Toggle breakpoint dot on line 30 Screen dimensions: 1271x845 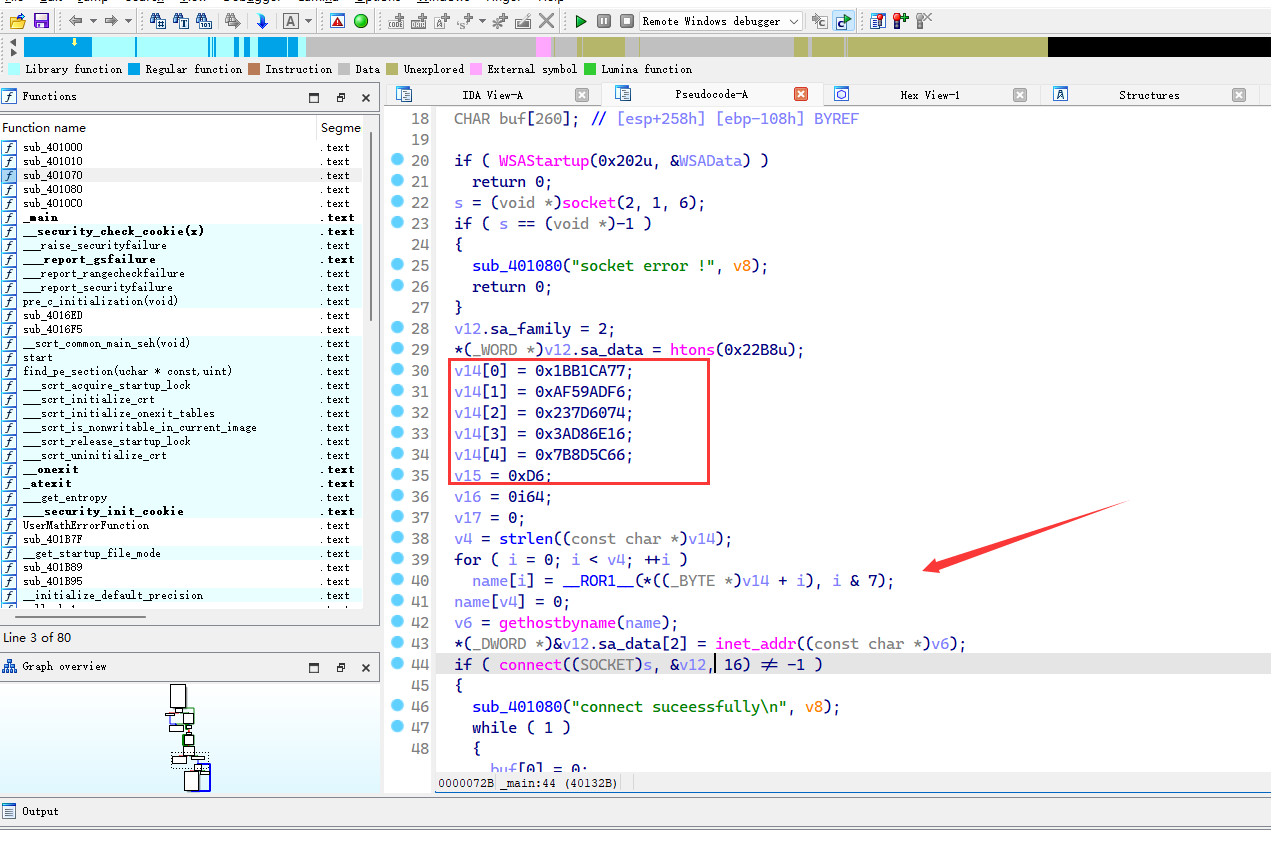click(x=397, y=369)
